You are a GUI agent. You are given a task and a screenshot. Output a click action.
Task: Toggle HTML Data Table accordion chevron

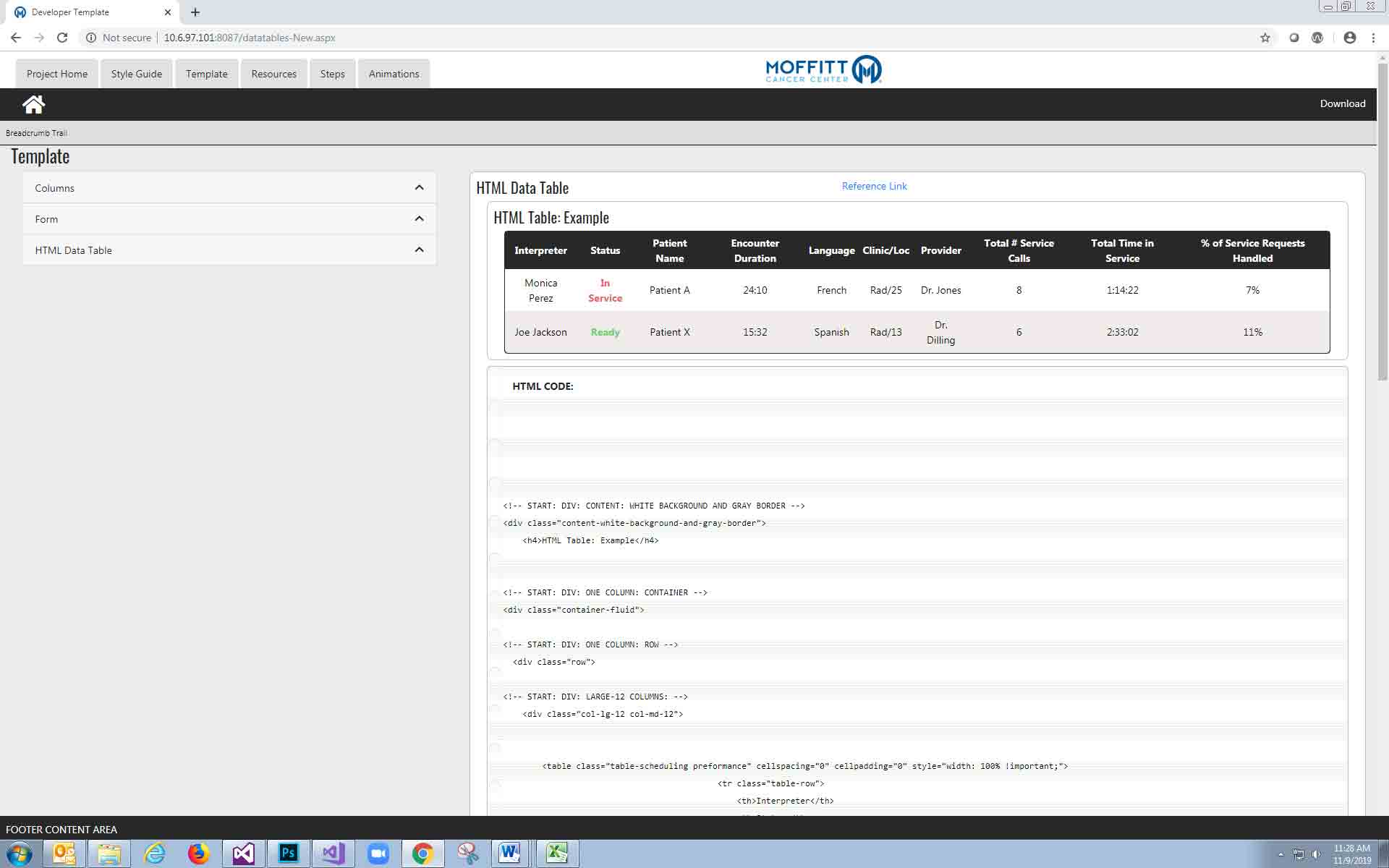coord(419,250)
